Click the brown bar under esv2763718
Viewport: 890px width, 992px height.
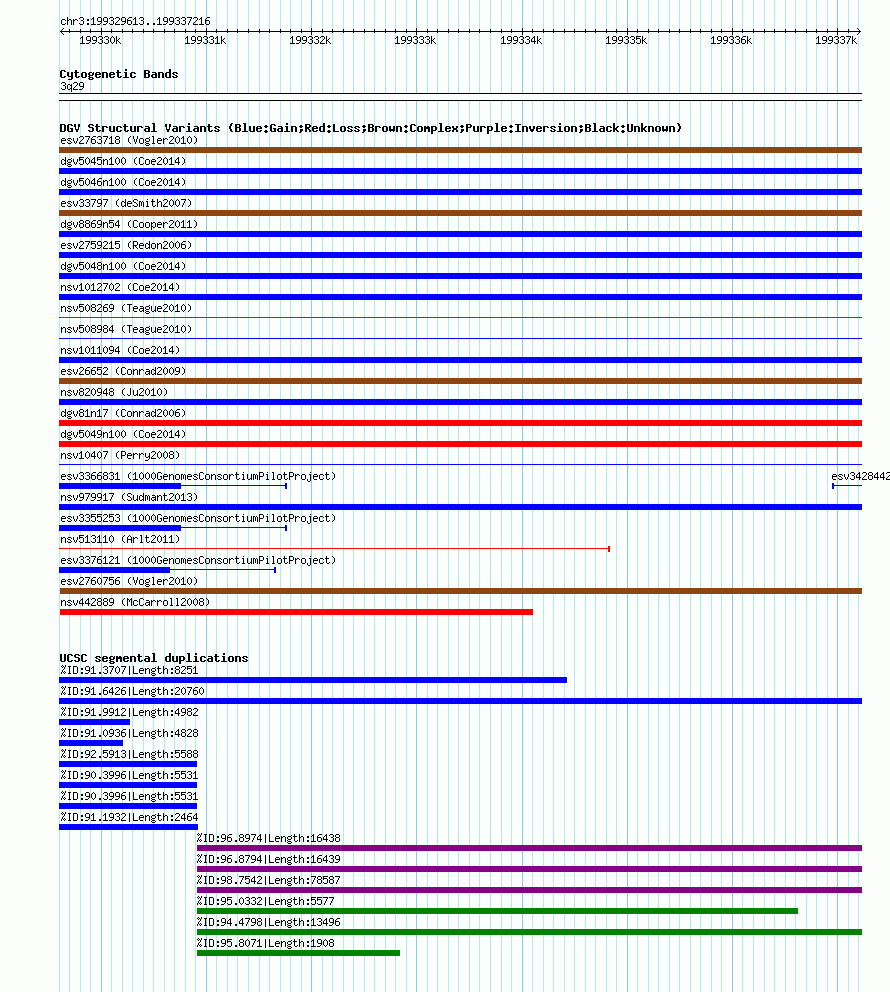[x=460, y=150]
